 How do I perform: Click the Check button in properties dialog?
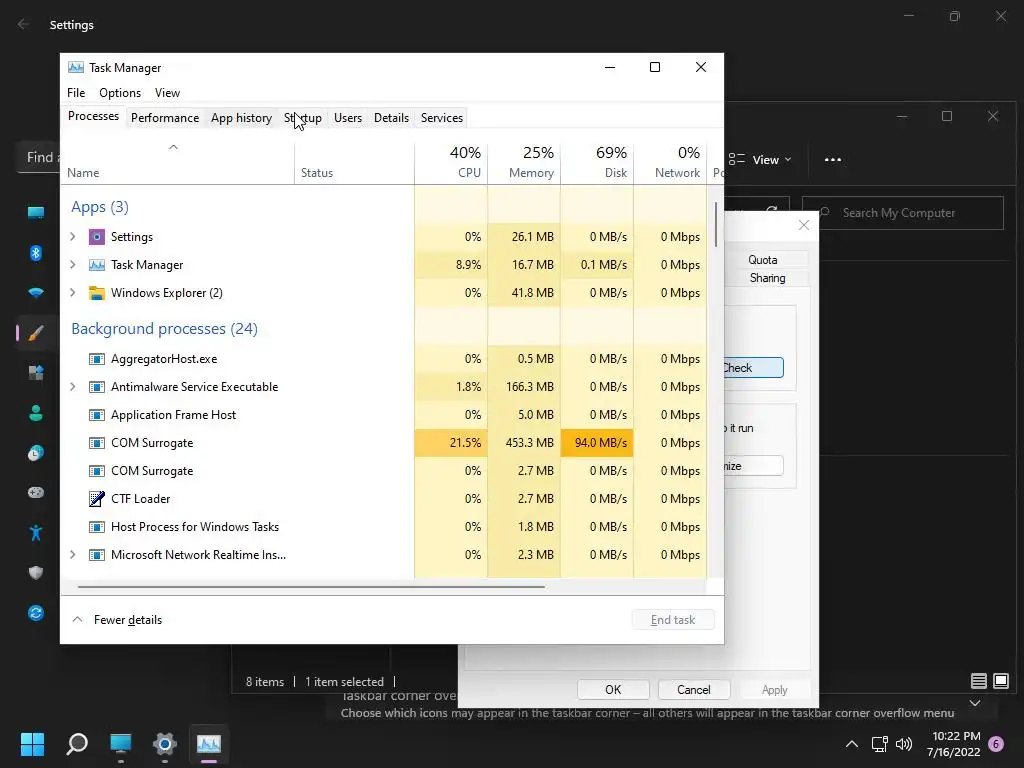pos(754,368)
